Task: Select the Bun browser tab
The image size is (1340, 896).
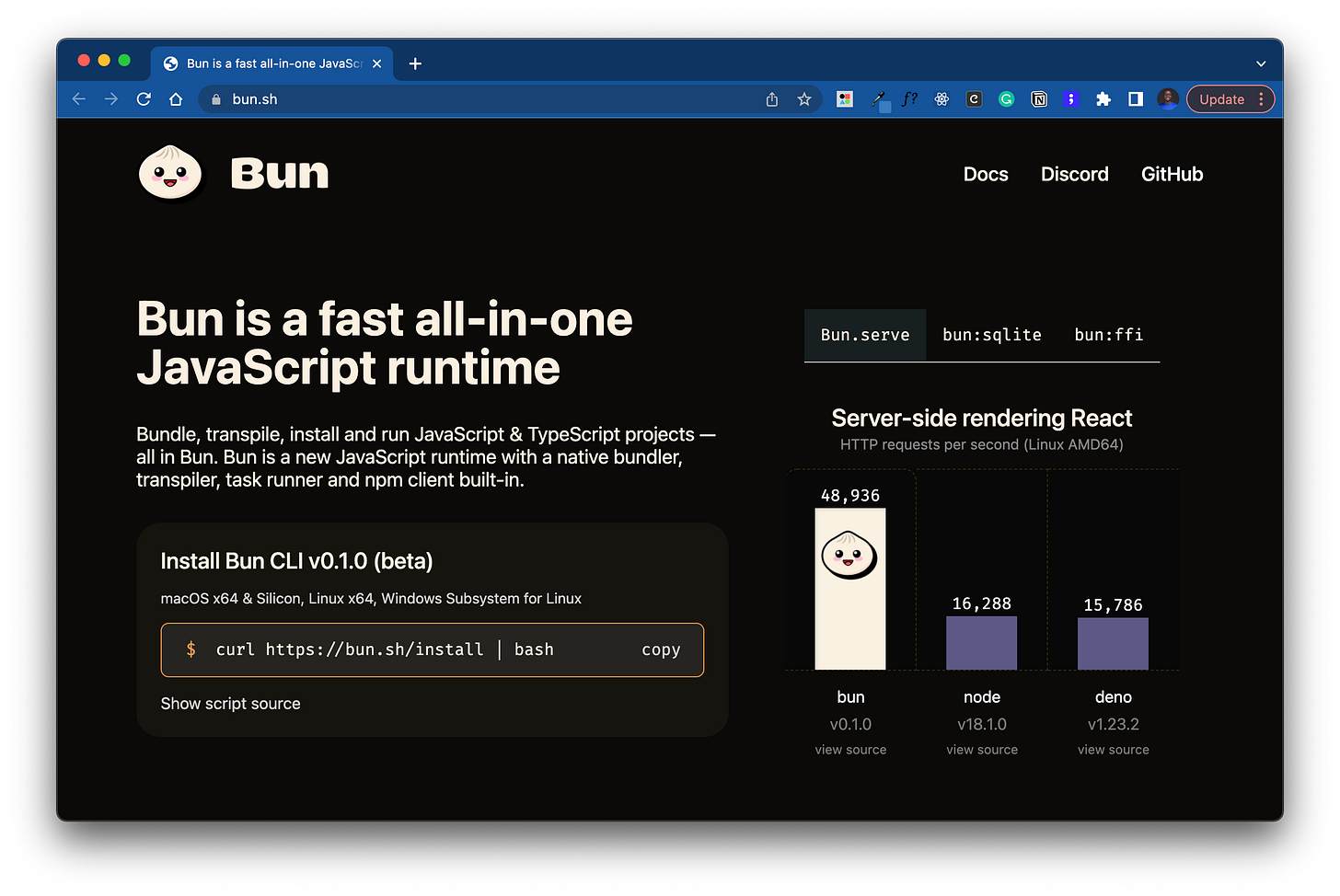Action: pos(271,63)
